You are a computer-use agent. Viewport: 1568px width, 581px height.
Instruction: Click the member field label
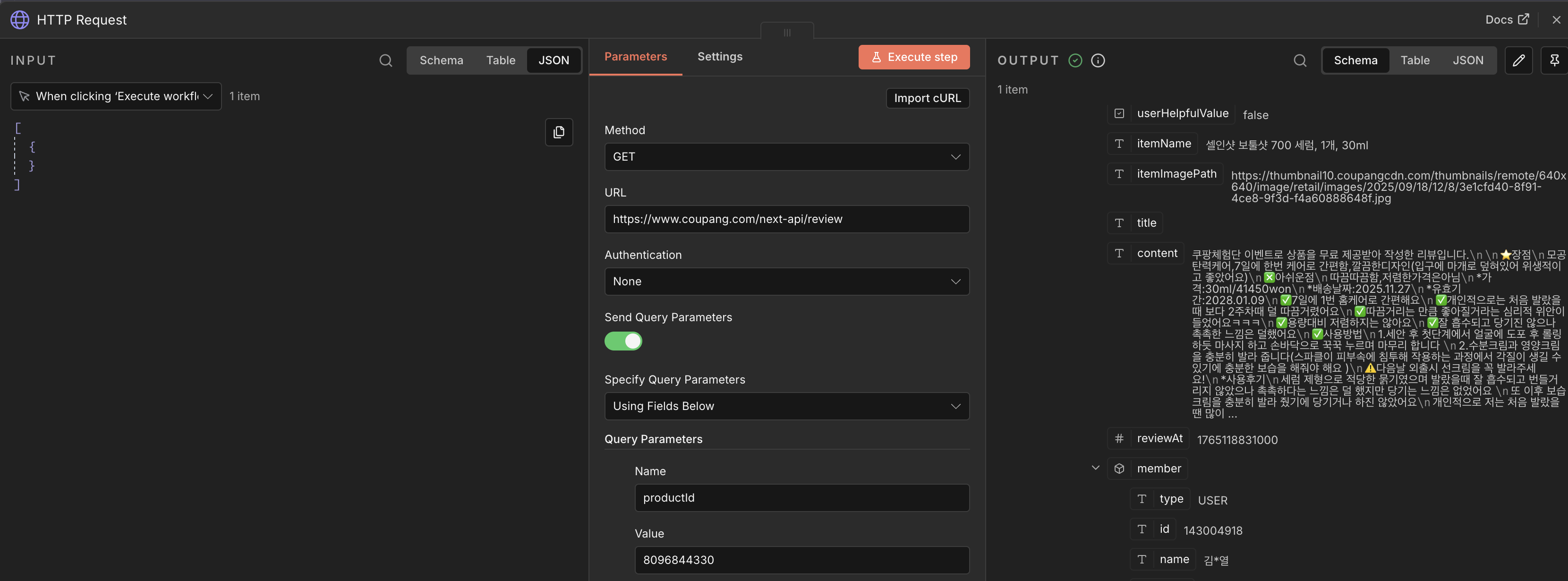coord(1159,468)
